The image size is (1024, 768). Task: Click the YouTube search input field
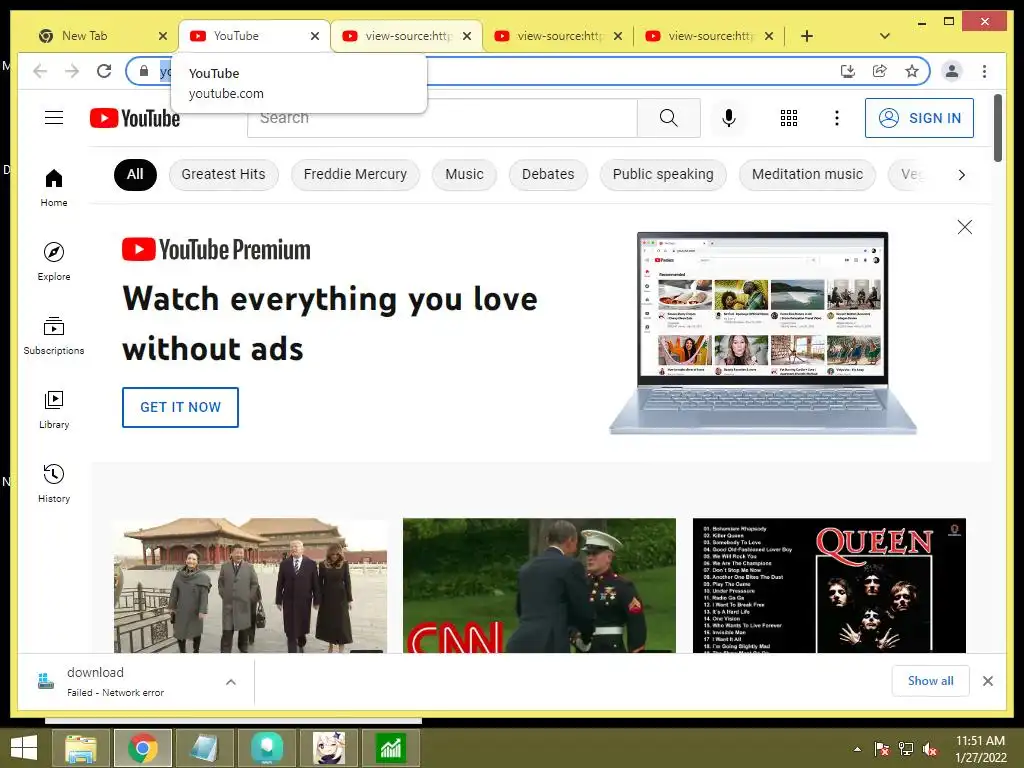[442, 118]
